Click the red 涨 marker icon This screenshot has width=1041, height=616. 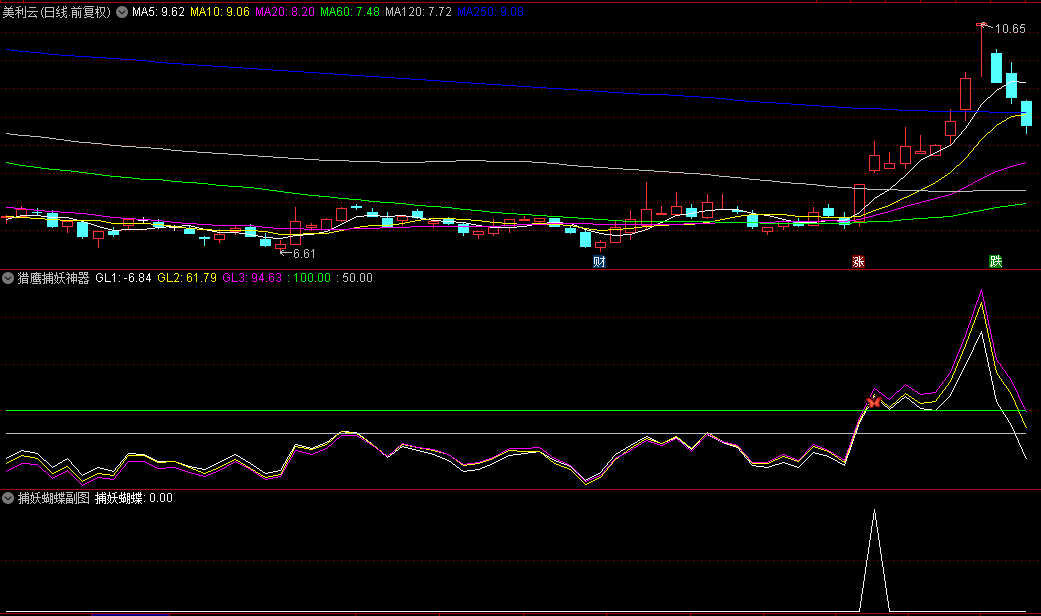[x=857, y=262]
